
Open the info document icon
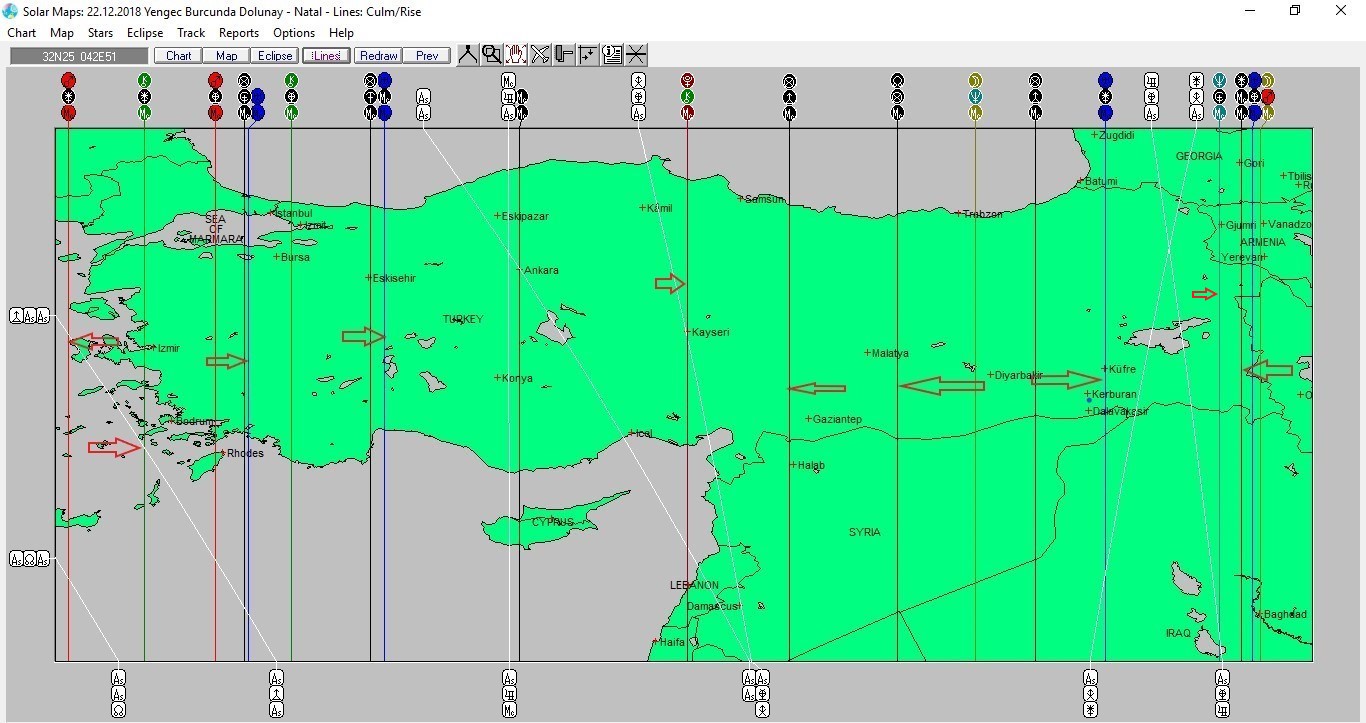click(612, 55)
